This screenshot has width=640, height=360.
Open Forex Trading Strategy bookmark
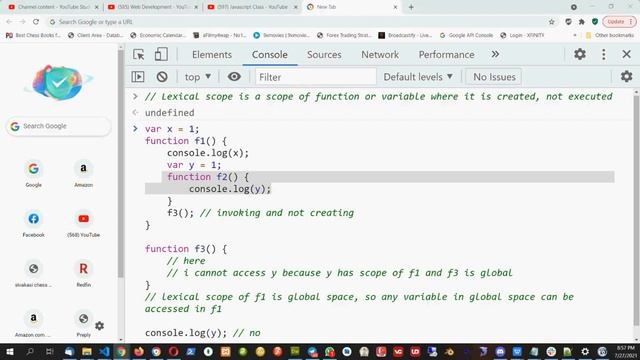point(344,36)
